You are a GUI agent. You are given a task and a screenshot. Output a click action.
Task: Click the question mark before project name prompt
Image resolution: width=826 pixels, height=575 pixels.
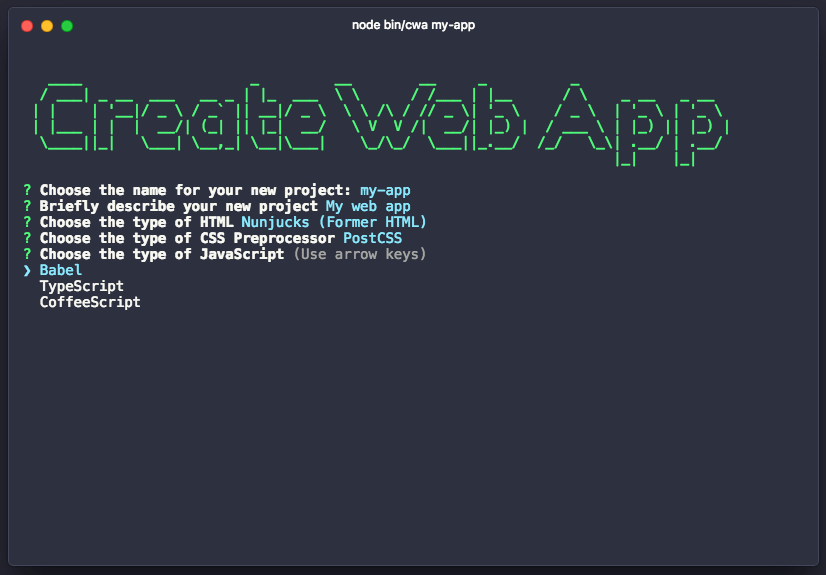tap(27, 190)
